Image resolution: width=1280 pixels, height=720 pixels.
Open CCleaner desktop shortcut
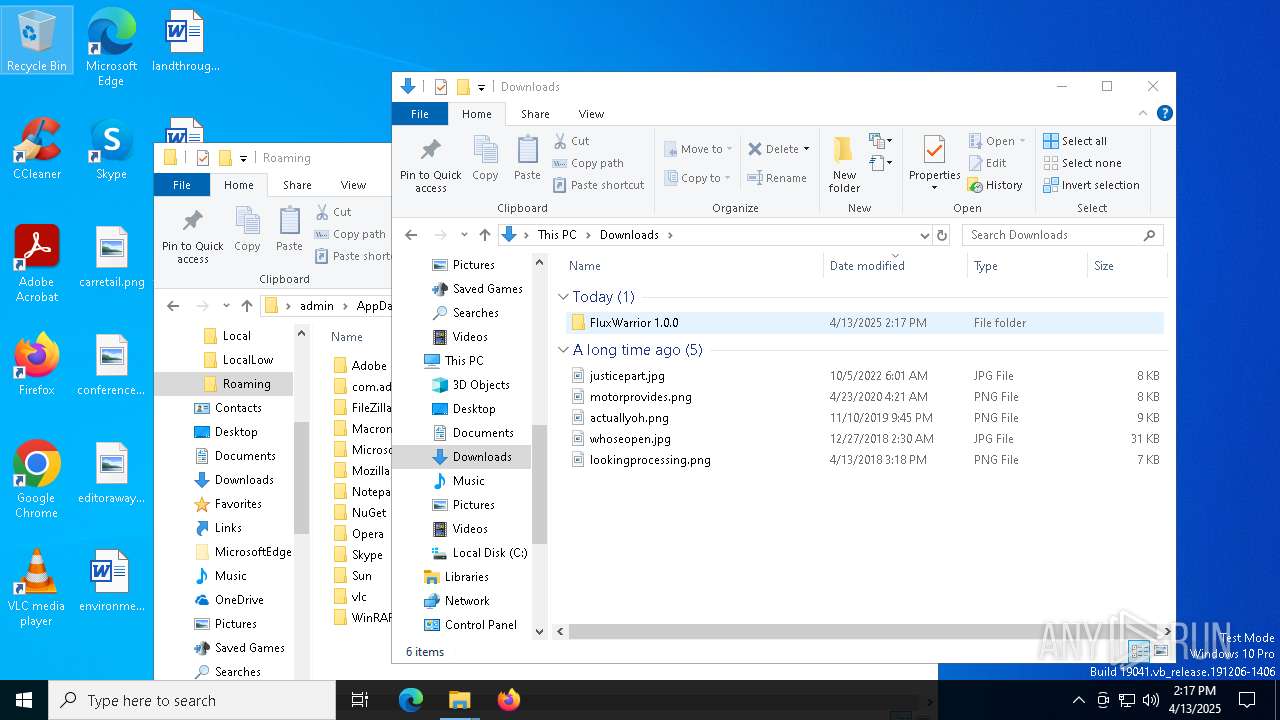pyautogui.click(x=37, y=149)
